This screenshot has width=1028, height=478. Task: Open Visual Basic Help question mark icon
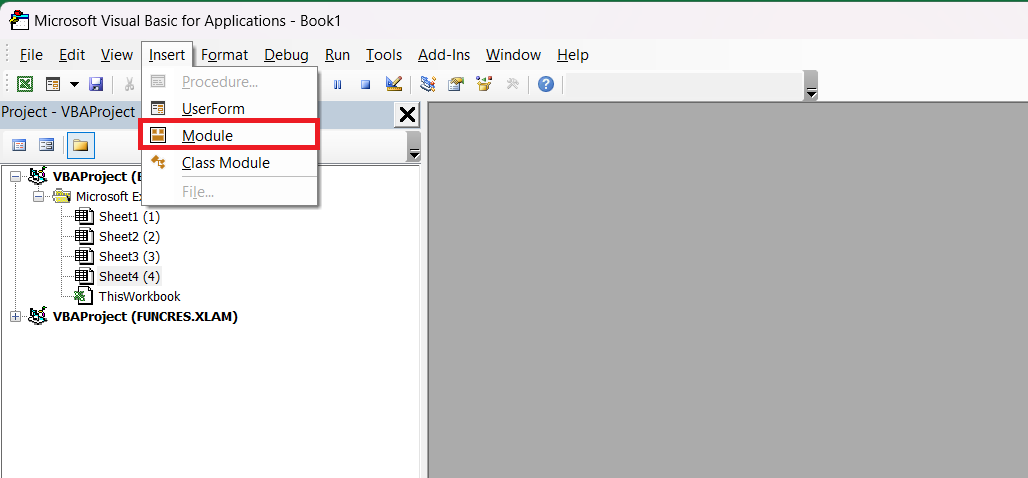pyautogui.click(x=545, y=84)
